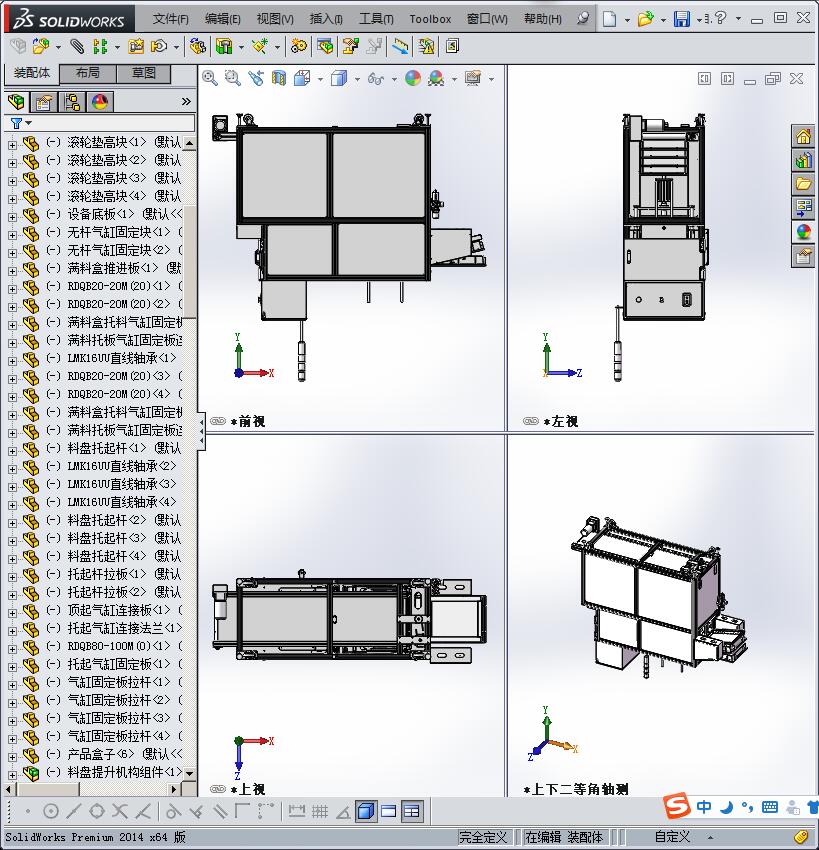The height and width of the screenshot is (850, 819).
Task: Click the Zoom to Fit magnifier
Action: coord(210,79)
